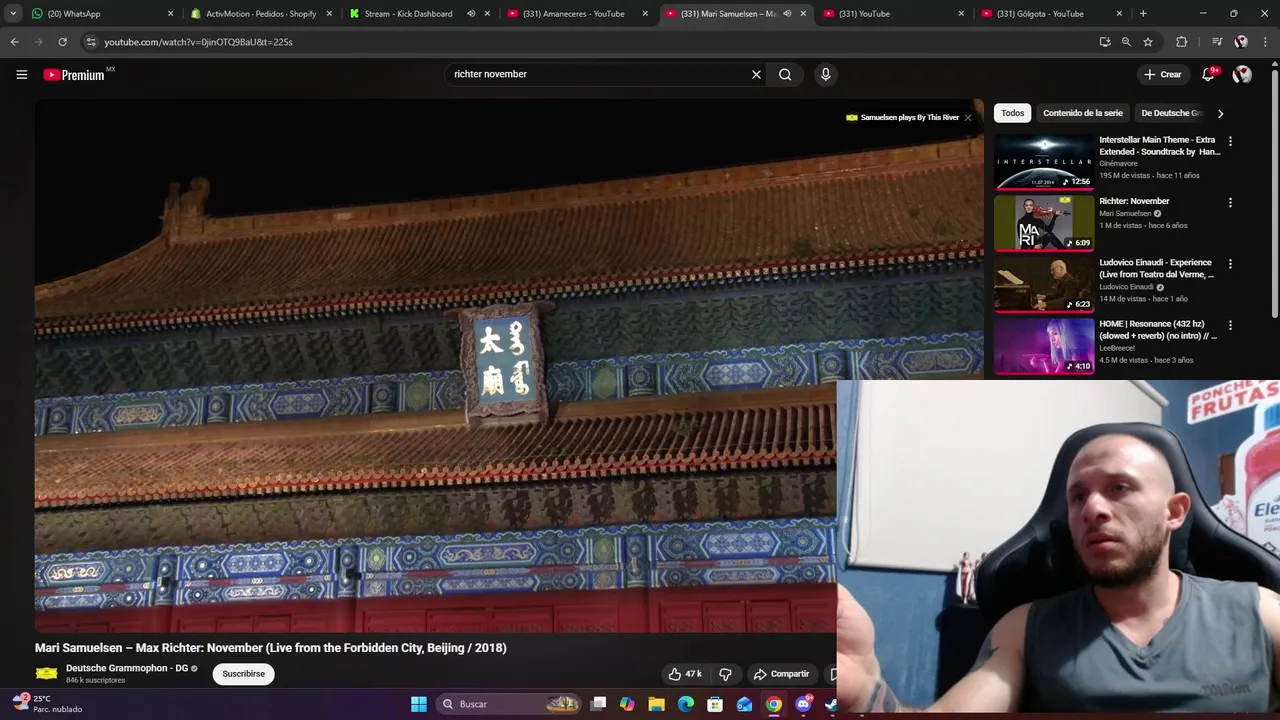The height and width of the screenshot is (720, 1280).
Task: Reload the current page
Action: [62, 42]
